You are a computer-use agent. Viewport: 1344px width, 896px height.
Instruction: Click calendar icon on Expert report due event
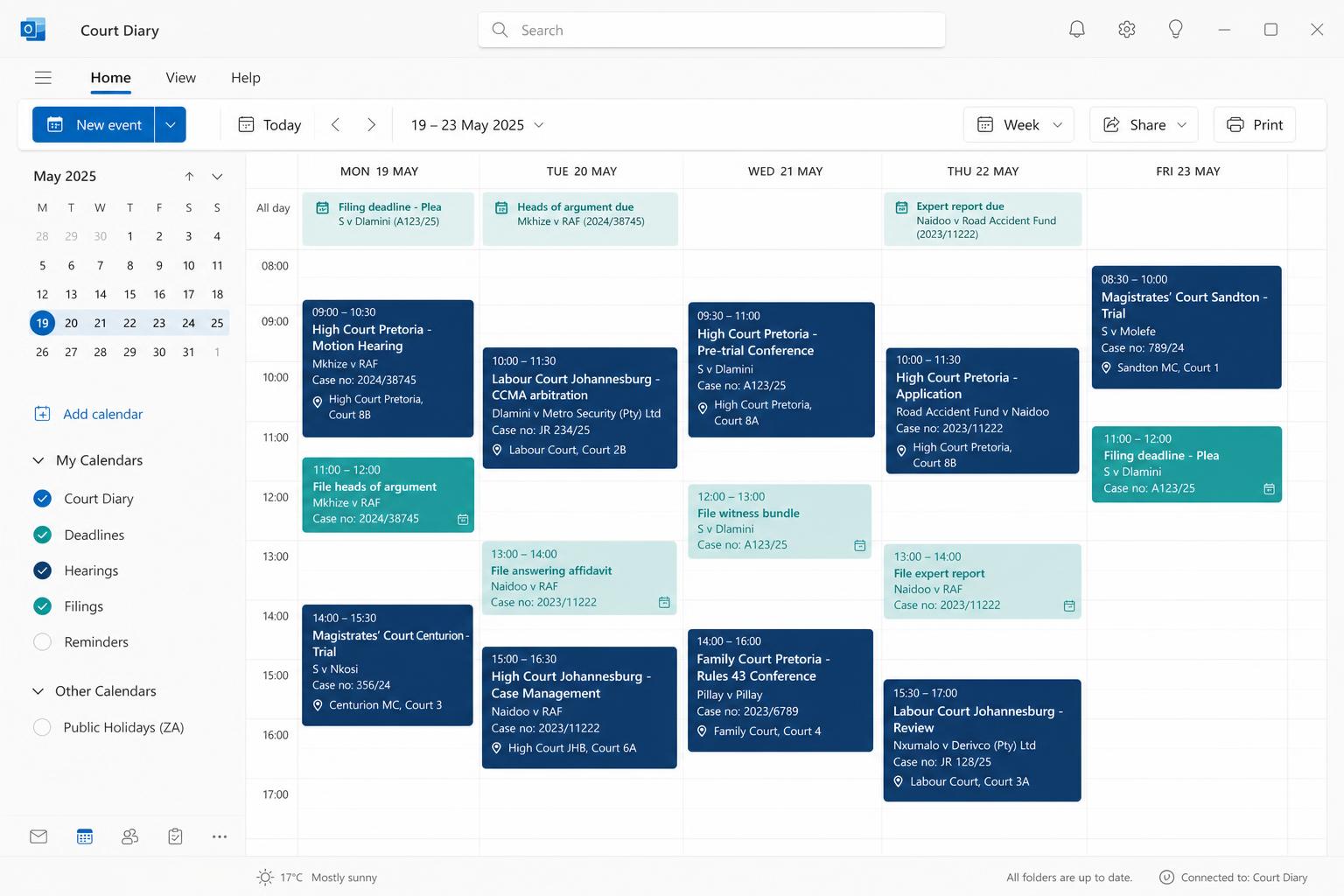901,207
